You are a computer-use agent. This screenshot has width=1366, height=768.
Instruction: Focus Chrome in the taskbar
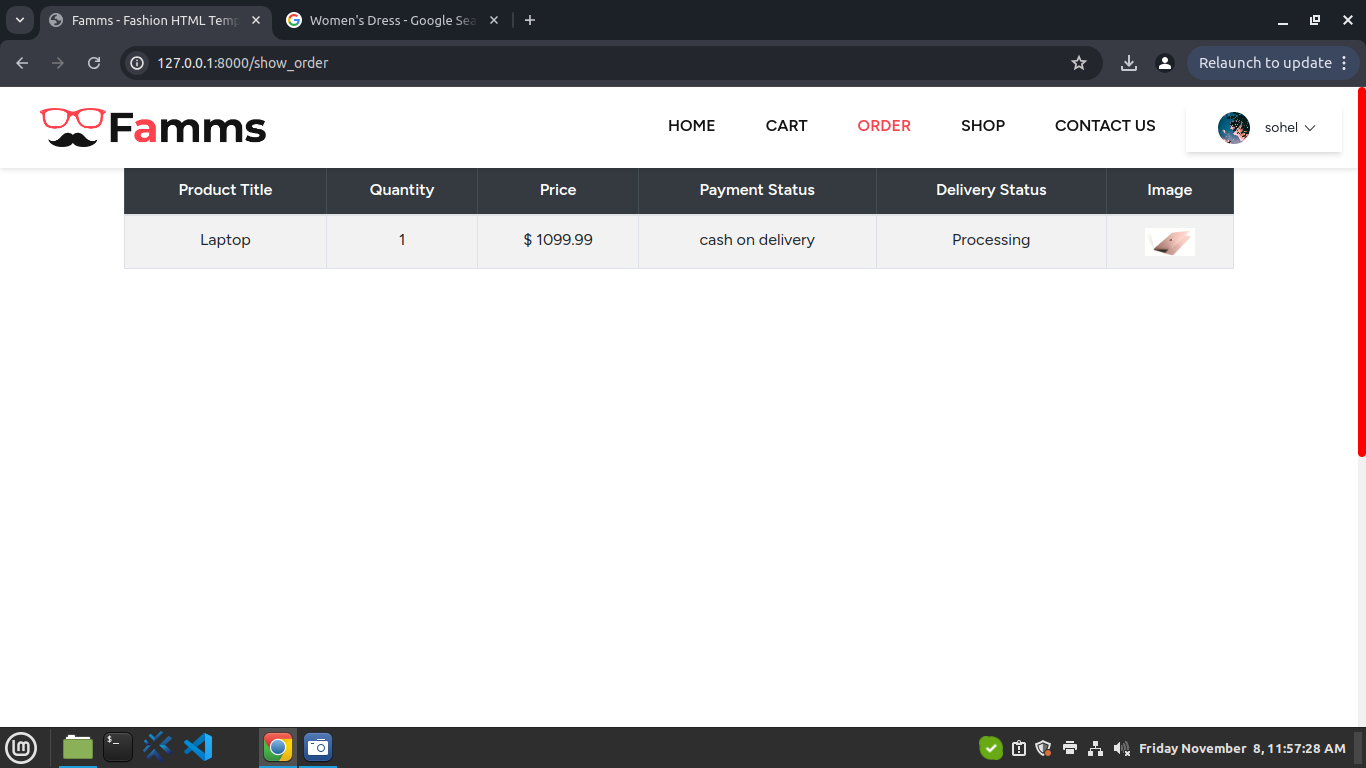(278, 747)
